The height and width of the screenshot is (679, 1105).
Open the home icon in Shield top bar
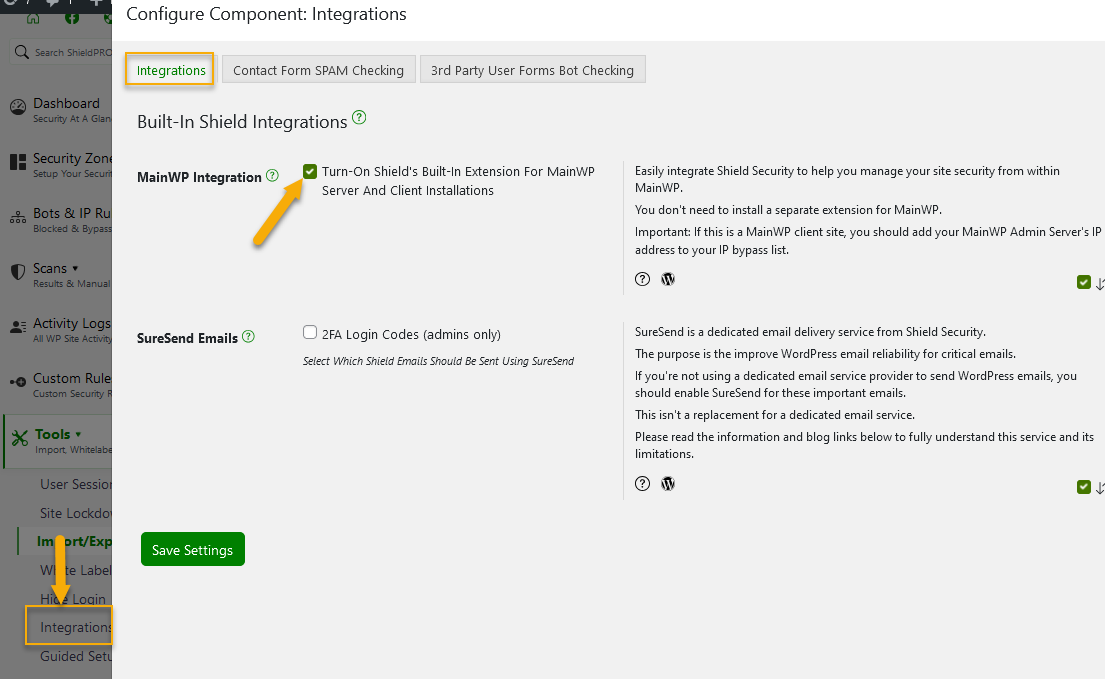click(33, 18)
